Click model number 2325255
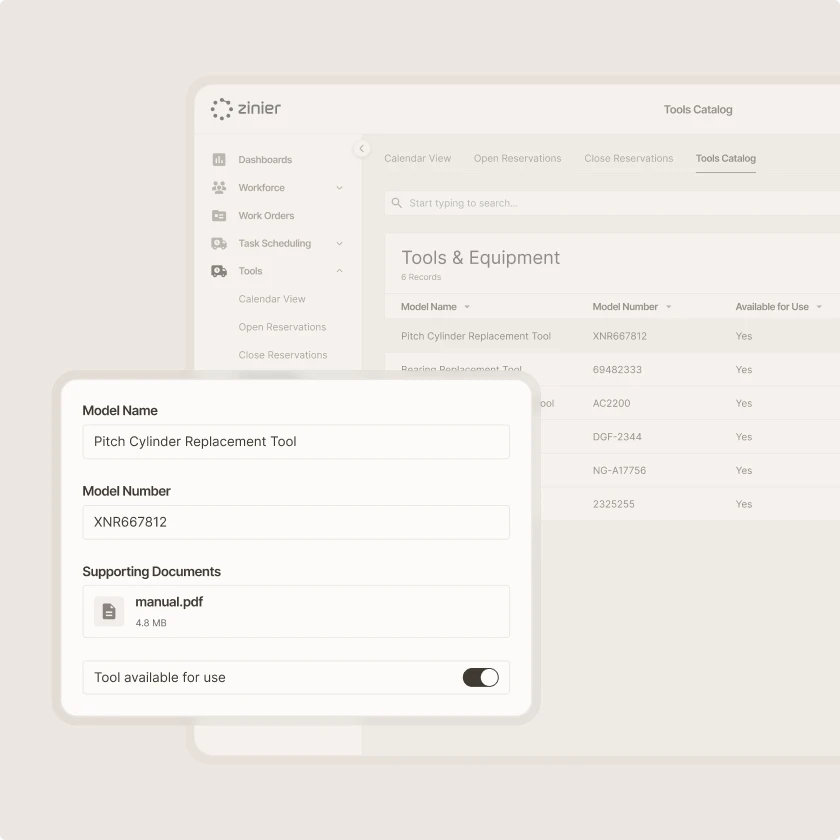840x840 pixels. tap(613, 504)
